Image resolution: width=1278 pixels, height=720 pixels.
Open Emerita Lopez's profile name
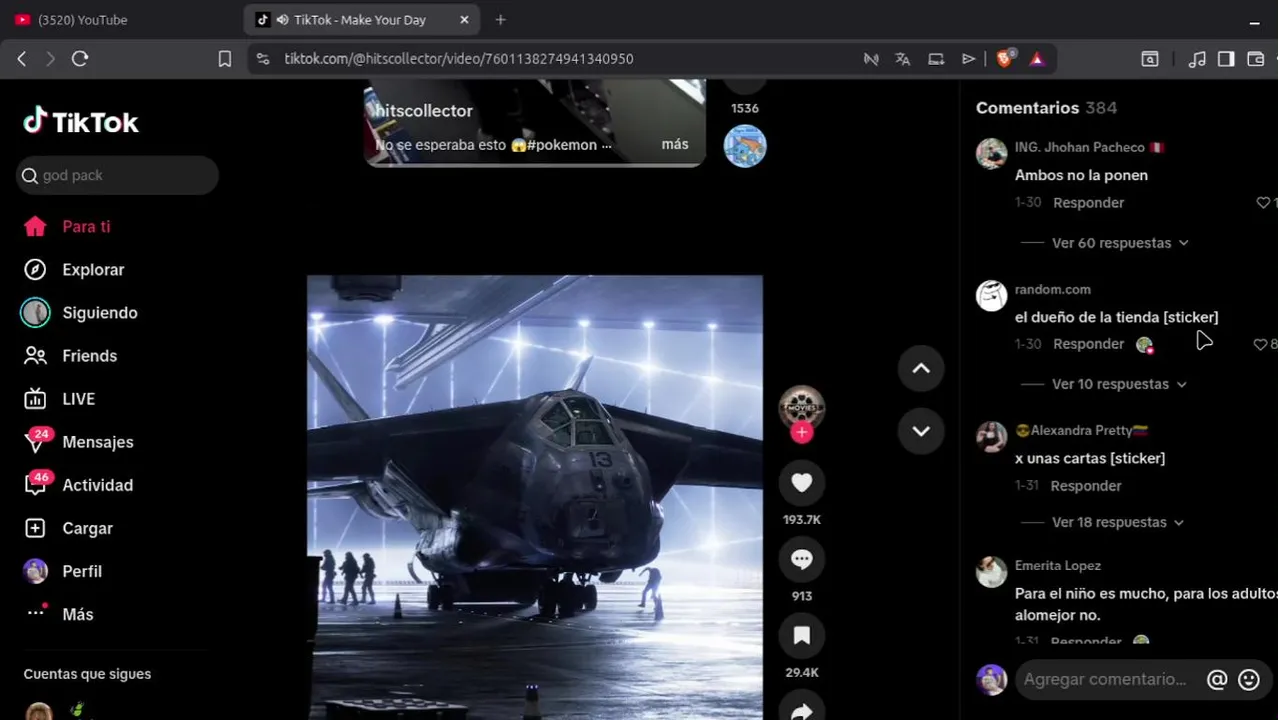(x=1057, y=566)
